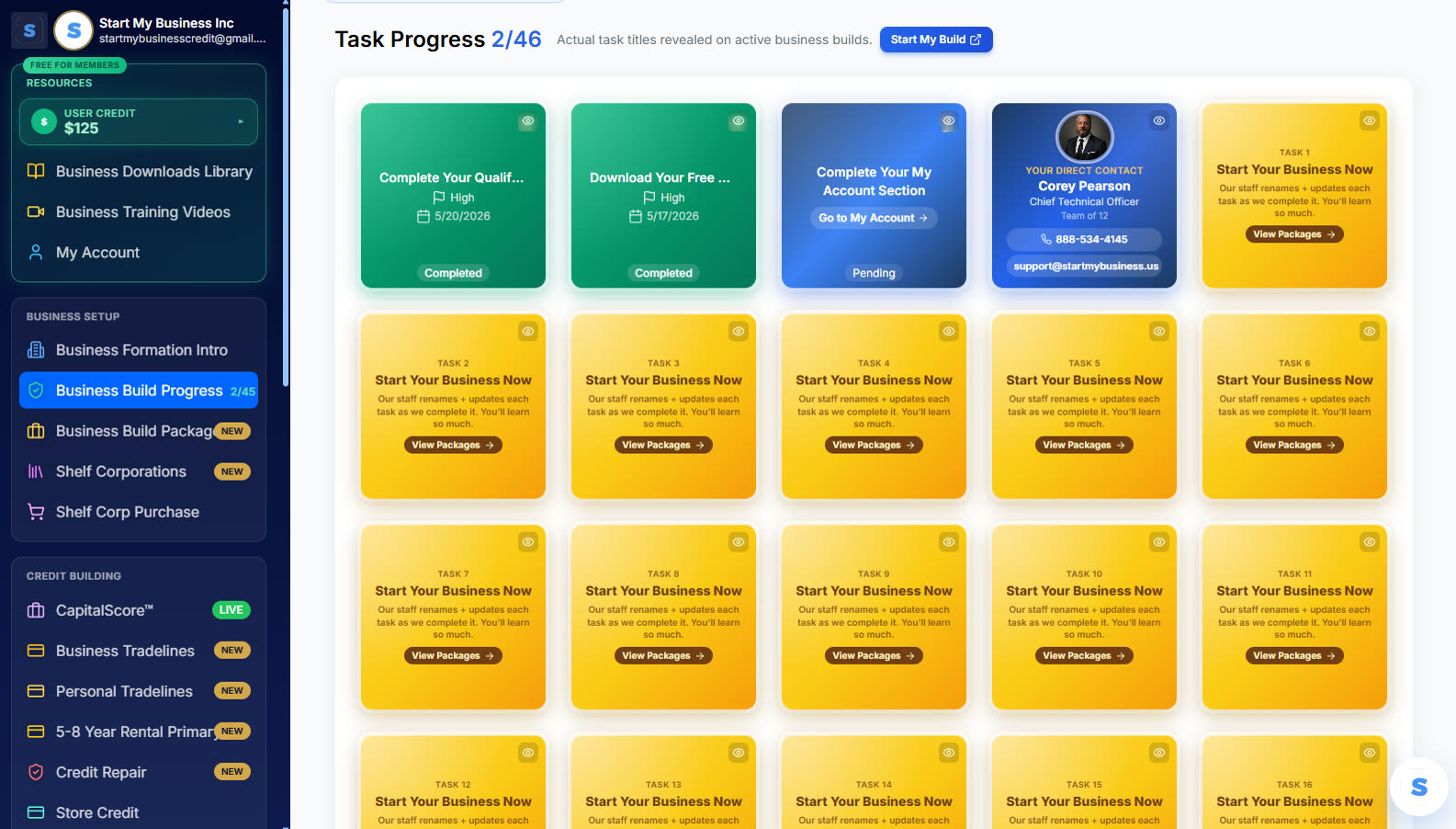Screen dimensions: 1456x829
Task: Click the Pending status badge
Action: coord(874,273)
